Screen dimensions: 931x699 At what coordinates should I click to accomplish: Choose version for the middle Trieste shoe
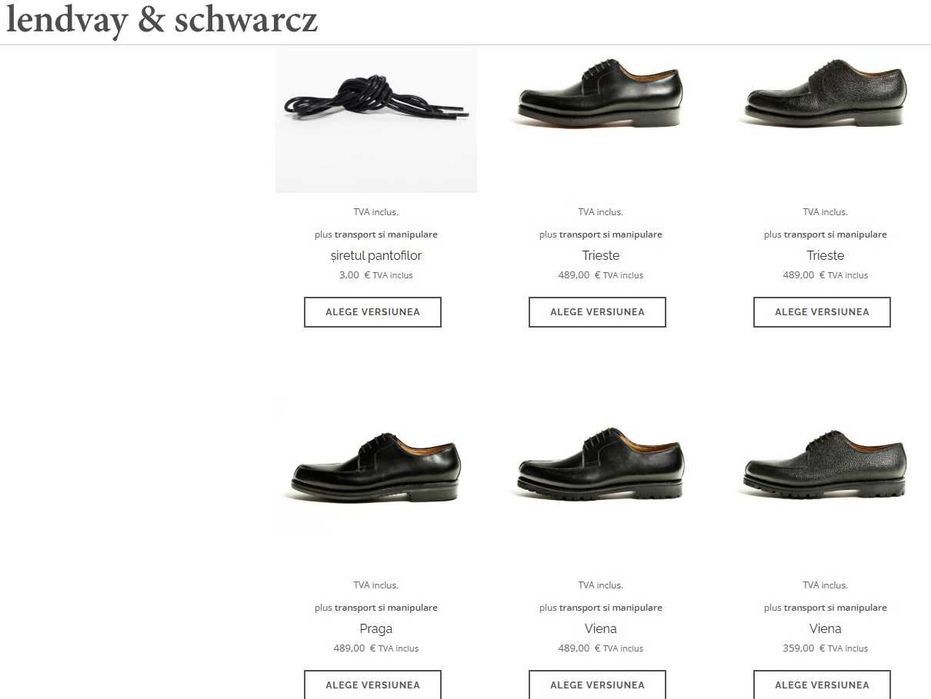[597, 312]
